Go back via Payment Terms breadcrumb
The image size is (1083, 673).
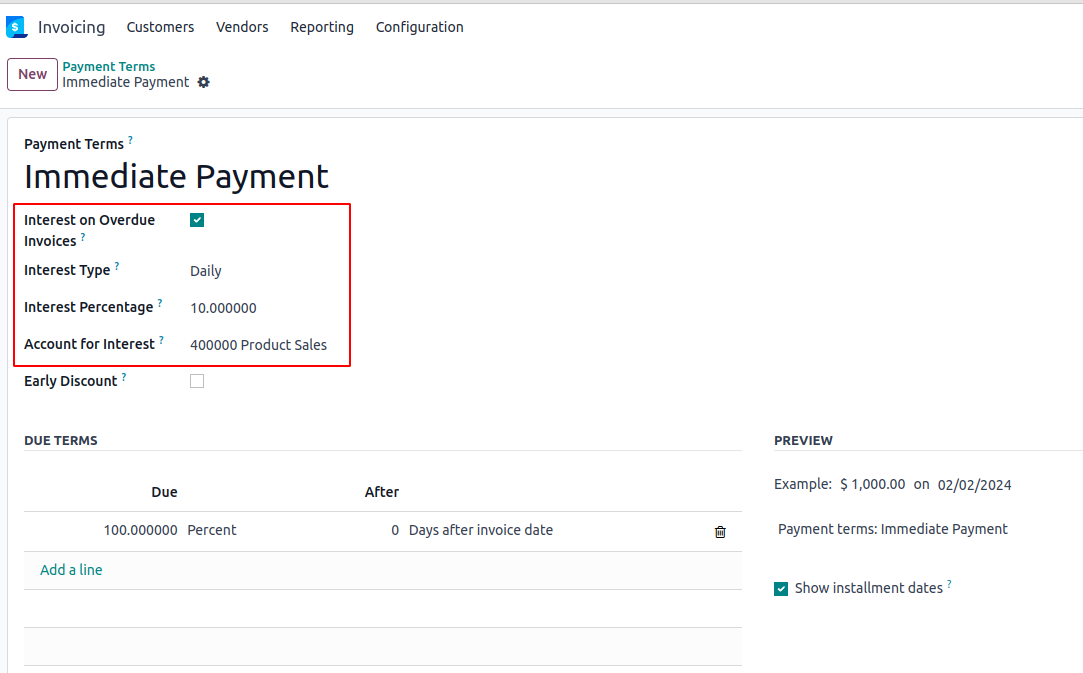[108, 66]
